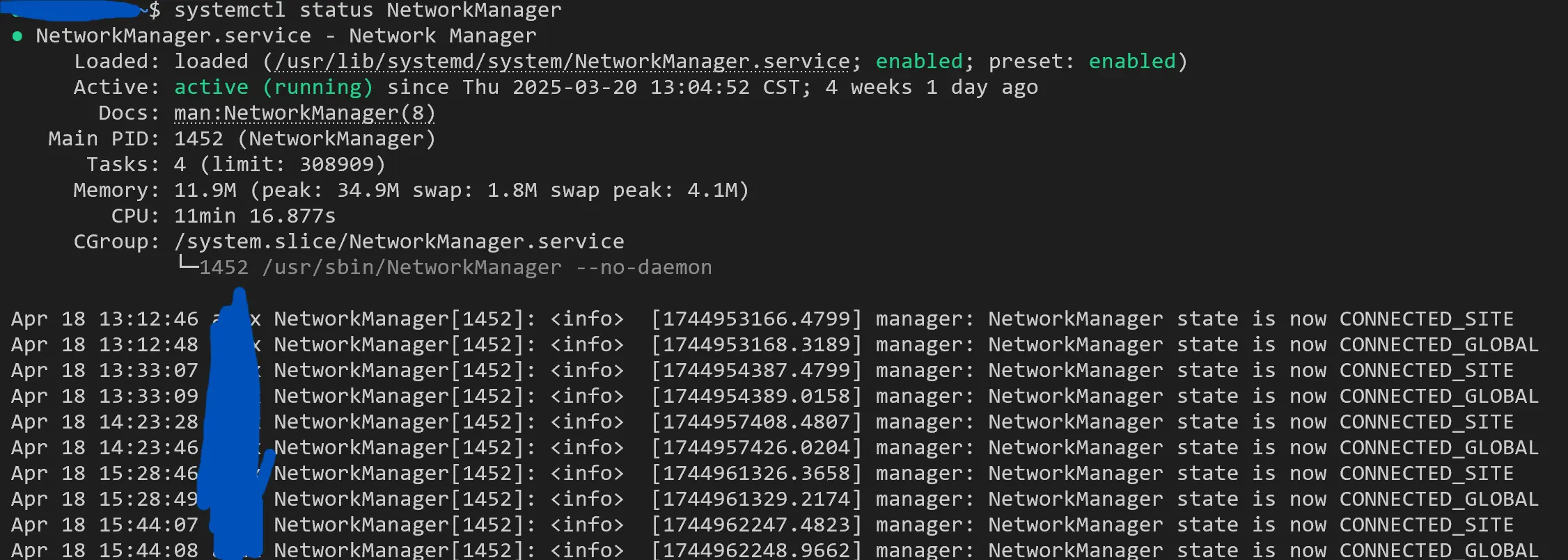The image size is (1568, 560).
Task: Click the shell prompt dollar sign
Action: point(155,10)
